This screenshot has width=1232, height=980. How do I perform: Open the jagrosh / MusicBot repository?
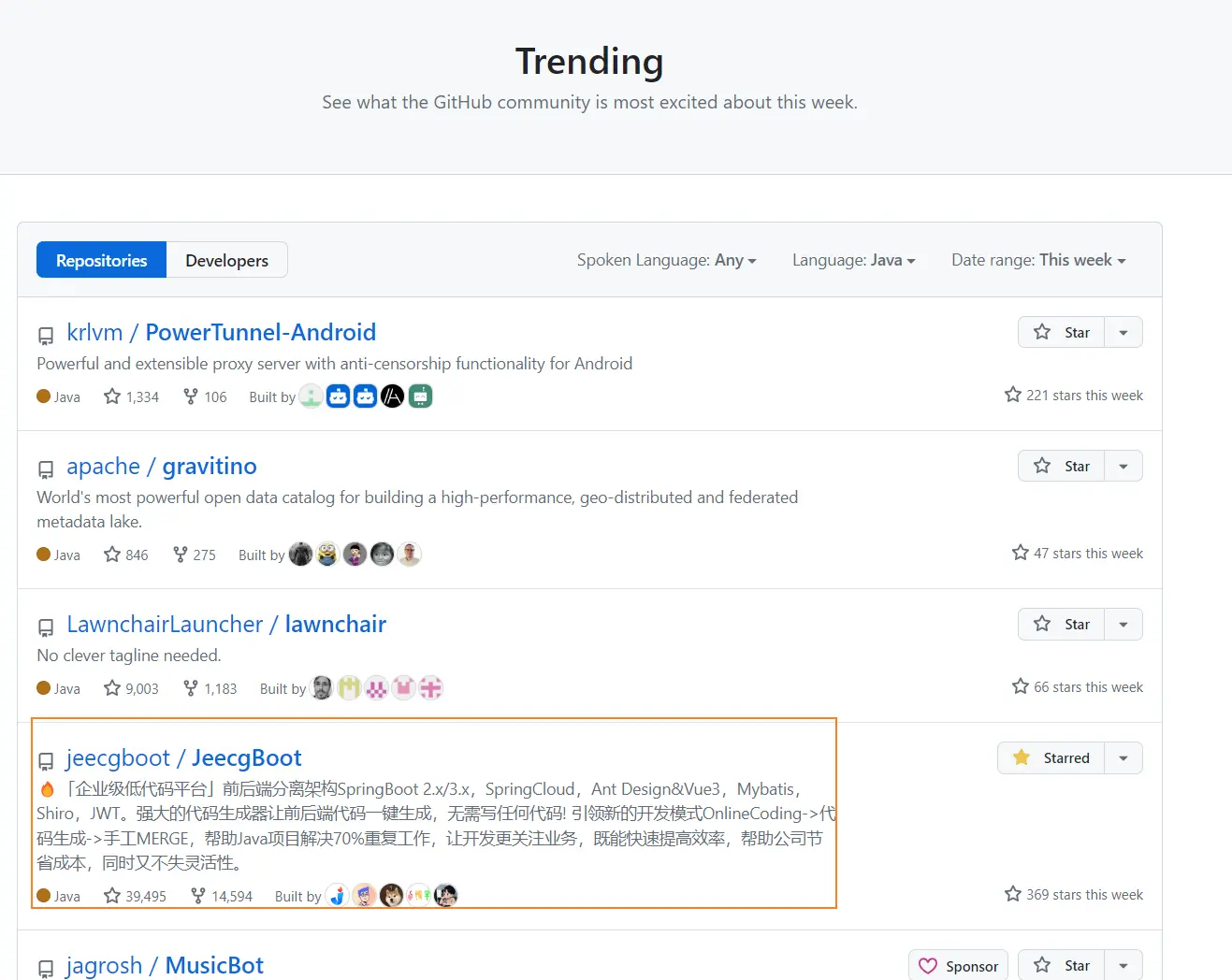165,965
